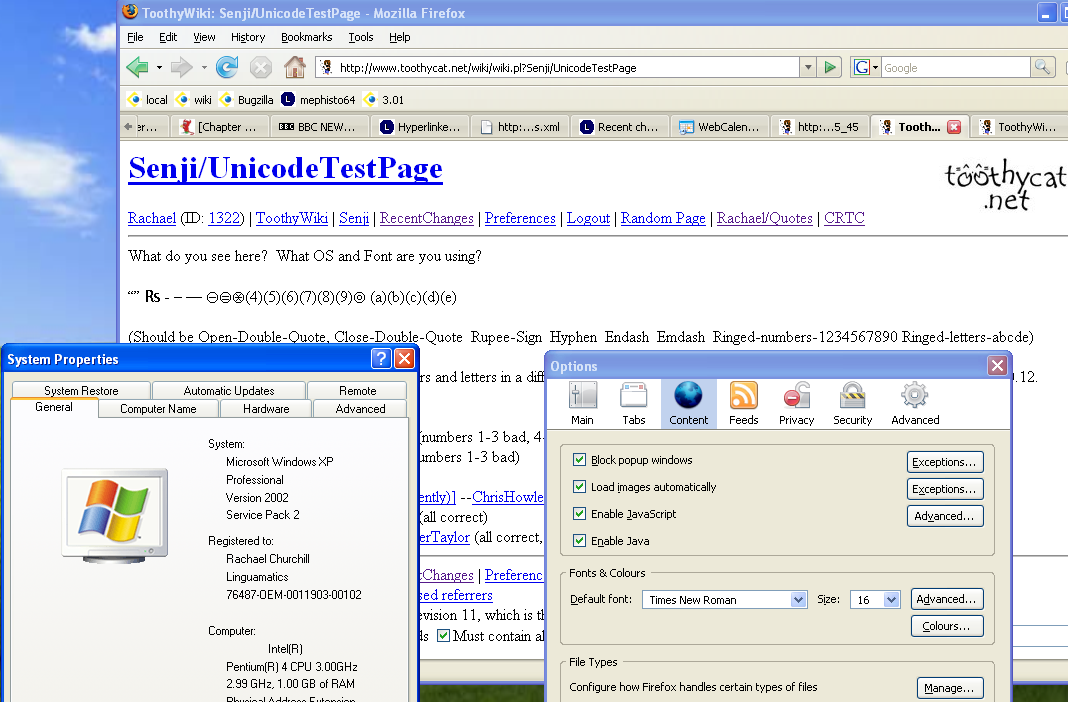This screenshot has height=702, width=1068.
Task: Switch to the BBC NEW... browser tab
Action: point(319,127)
